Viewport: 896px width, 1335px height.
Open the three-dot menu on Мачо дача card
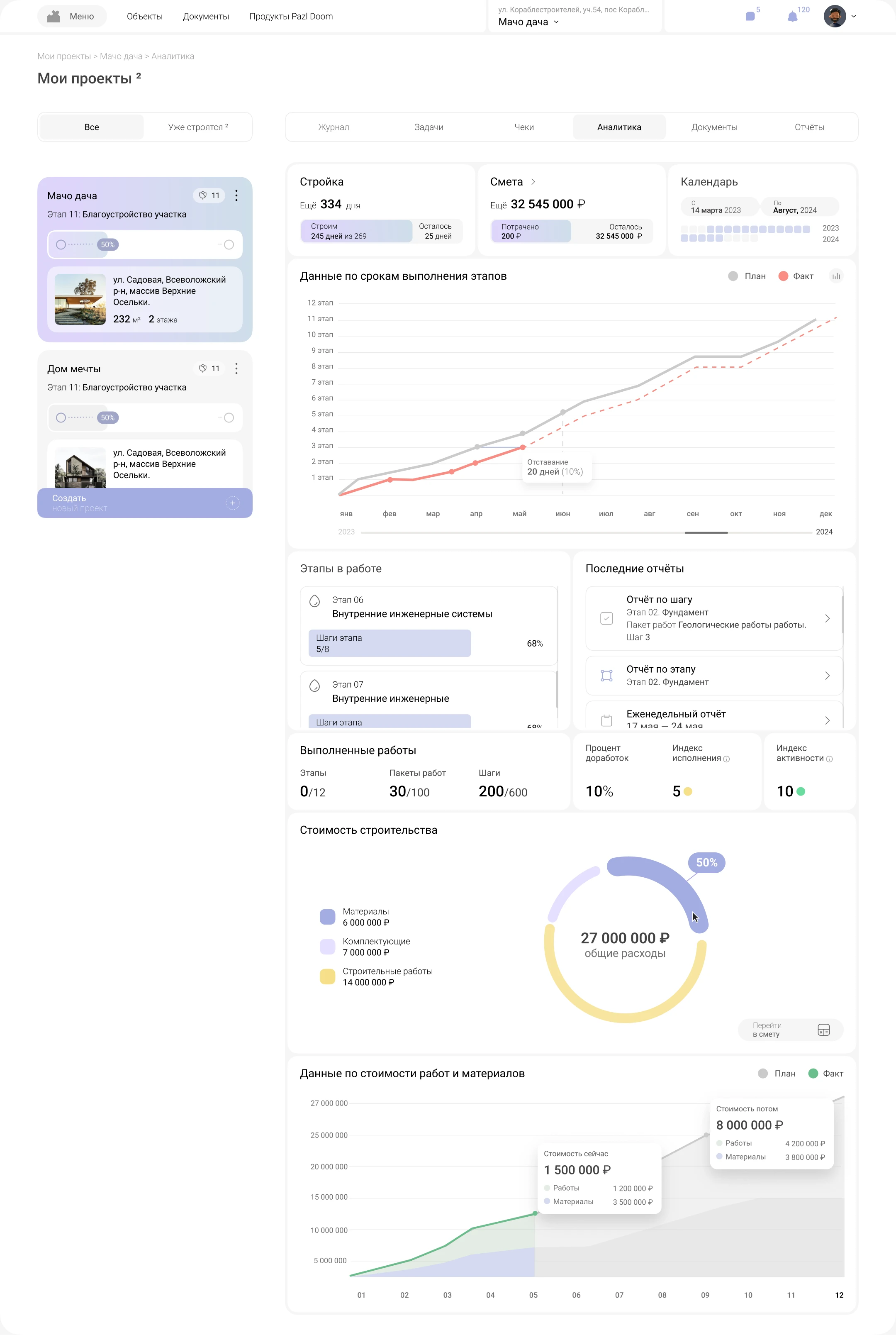click(236, 195)
